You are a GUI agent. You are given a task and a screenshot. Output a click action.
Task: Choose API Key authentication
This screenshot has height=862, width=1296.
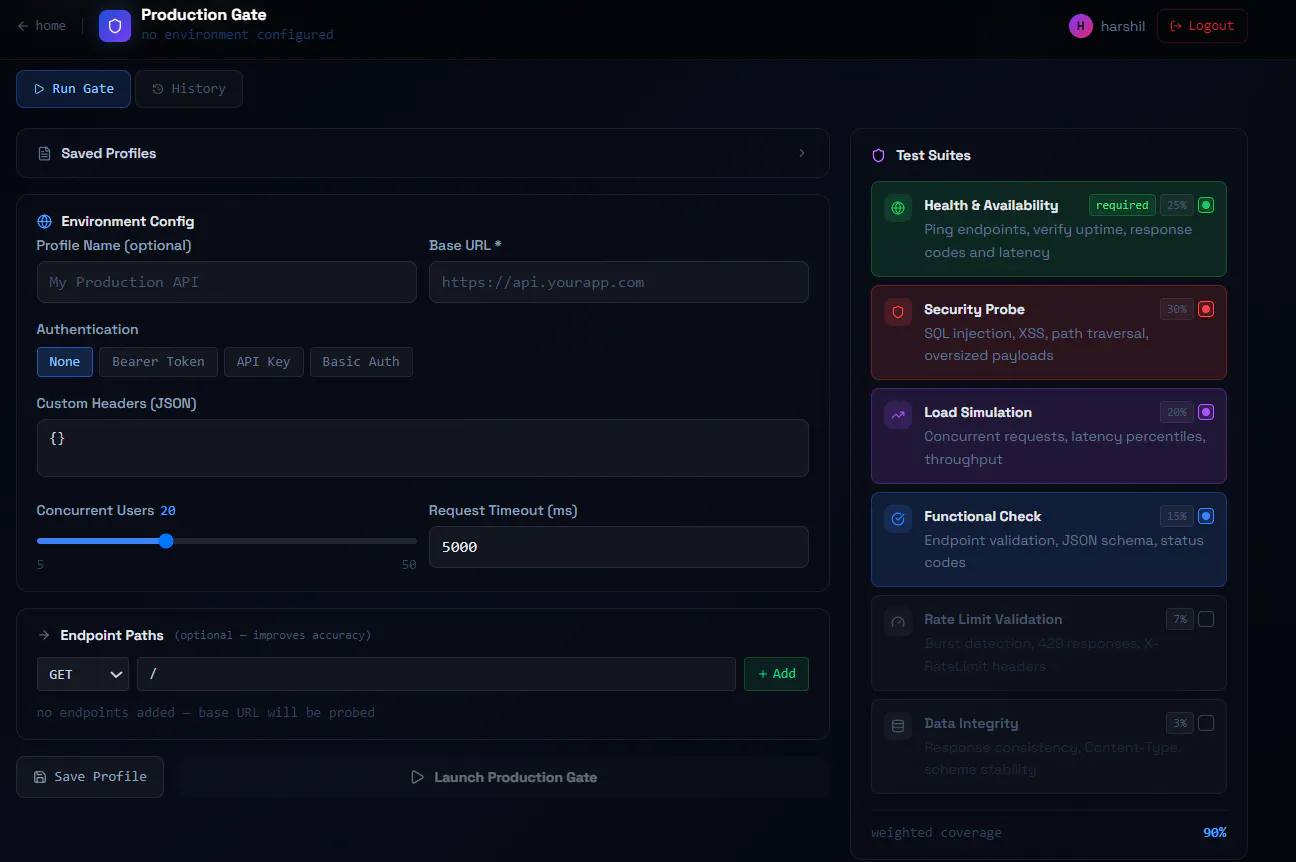pos(263,362)
